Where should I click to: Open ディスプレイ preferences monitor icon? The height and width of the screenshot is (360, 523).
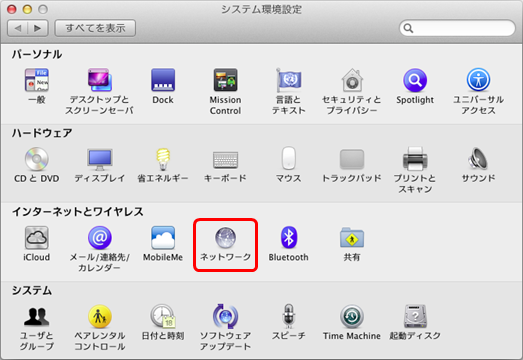[100, 159]
